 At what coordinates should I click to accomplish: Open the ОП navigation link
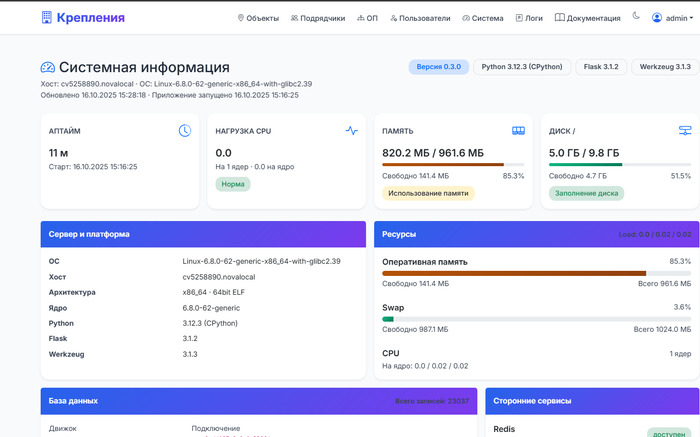[368, 18]
